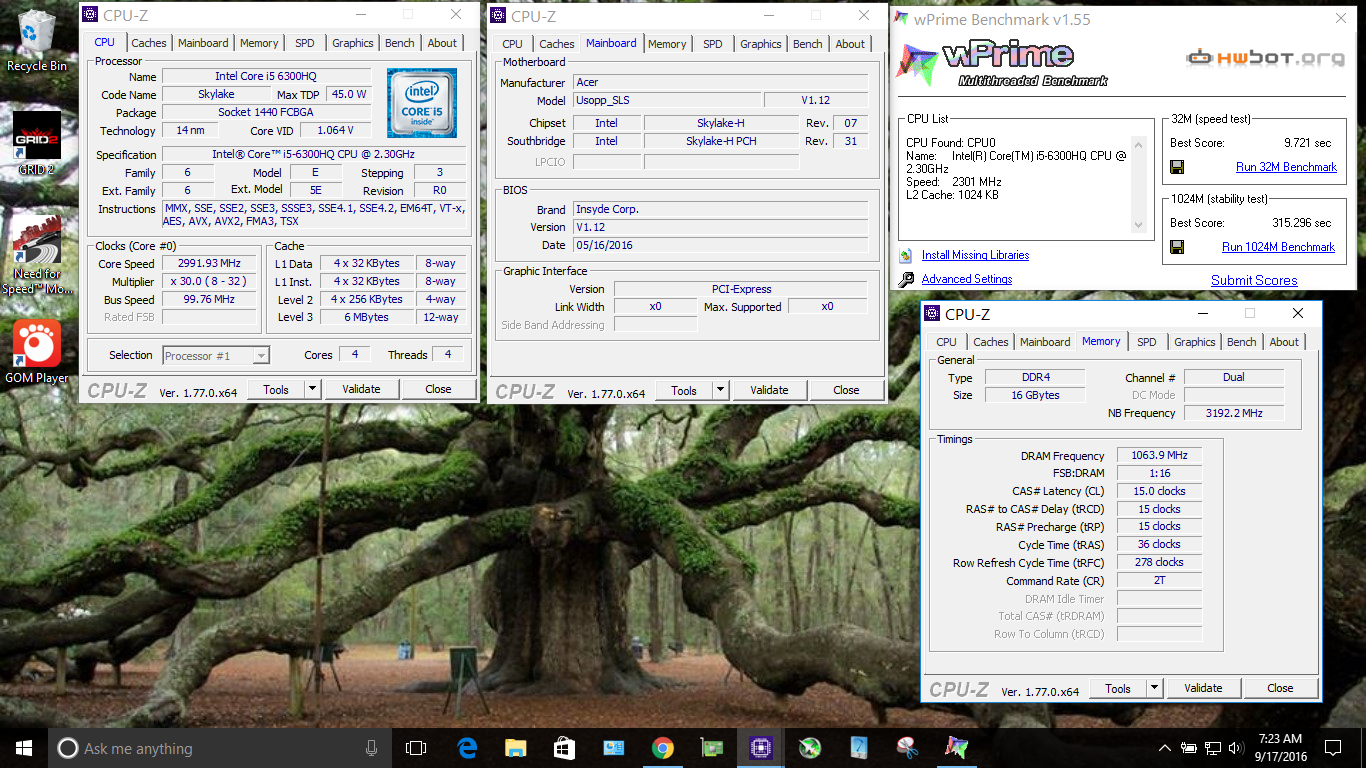Launch Microsoft Edge from the taskbar
1366x768 pixels.
click(467, 748)
